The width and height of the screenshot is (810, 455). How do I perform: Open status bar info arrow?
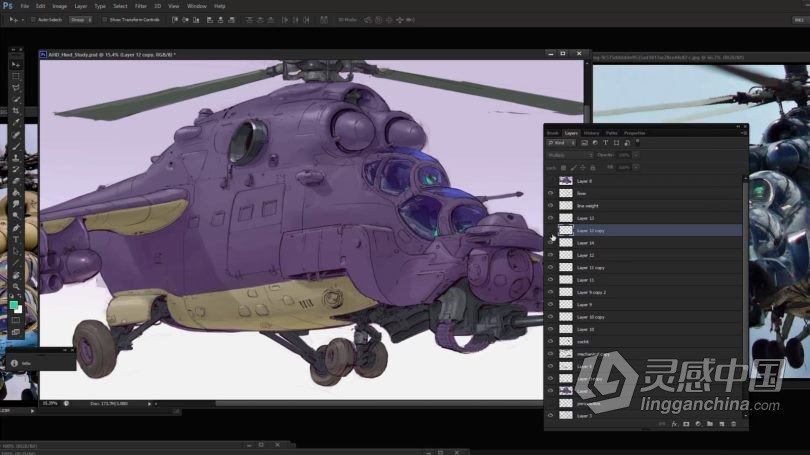149,404
